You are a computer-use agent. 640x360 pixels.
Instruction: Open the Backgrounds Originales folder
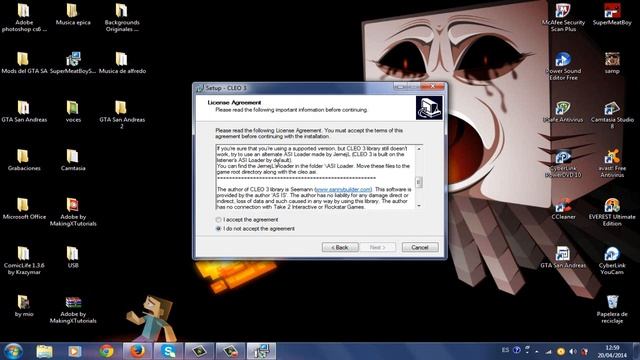pos(122,17)
